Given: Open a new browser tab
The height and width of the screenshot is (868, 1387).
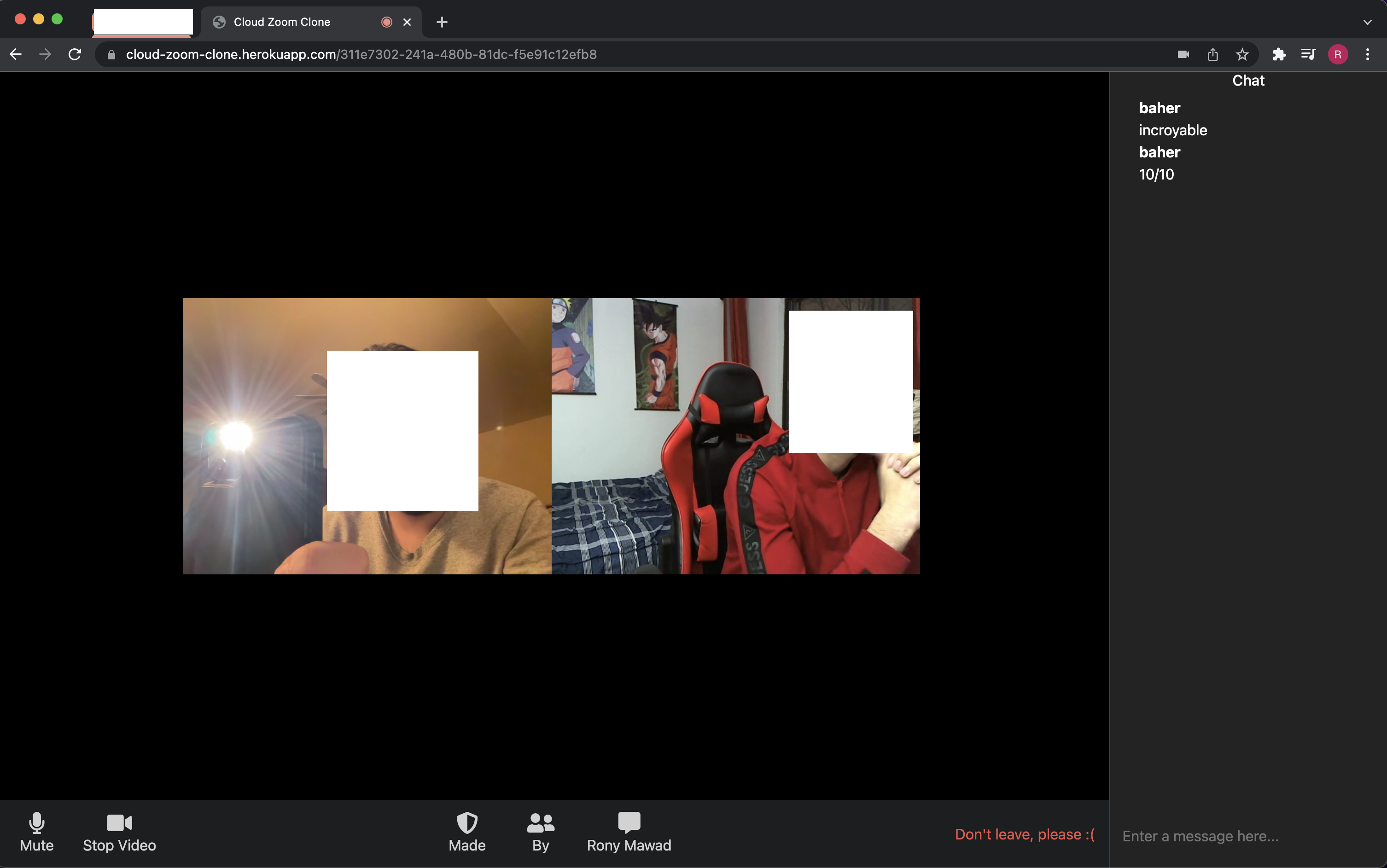Looking at the screenshot, I should [x=442, y=22].
